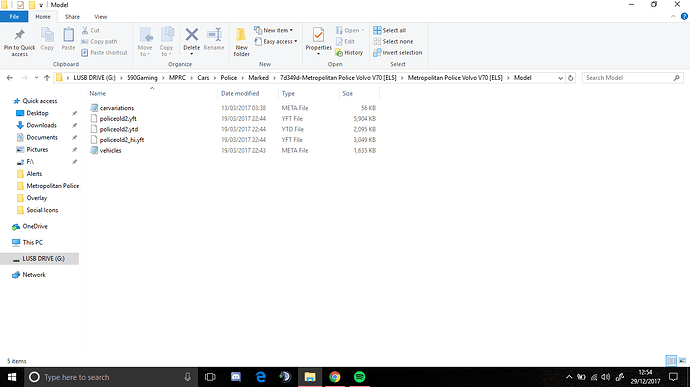Open Explorer help icon

[x=684, y=17]
